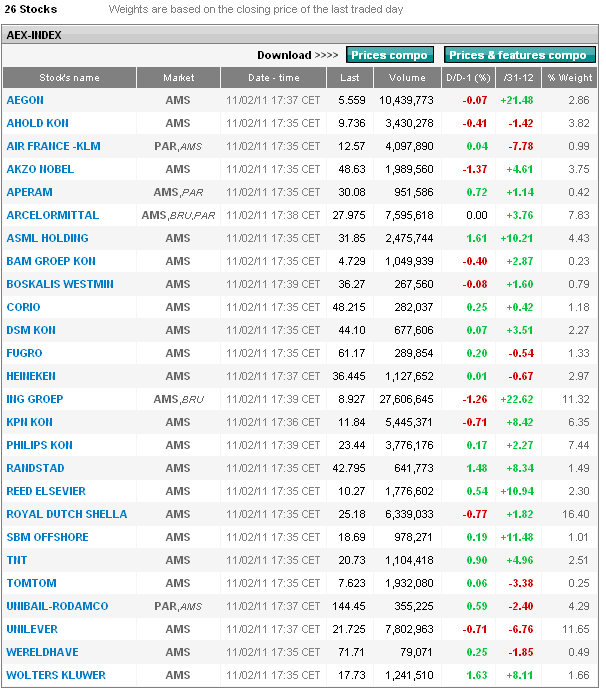
Task: Select ING GROEP volume 27,606,645
Action: pos(406,400)
